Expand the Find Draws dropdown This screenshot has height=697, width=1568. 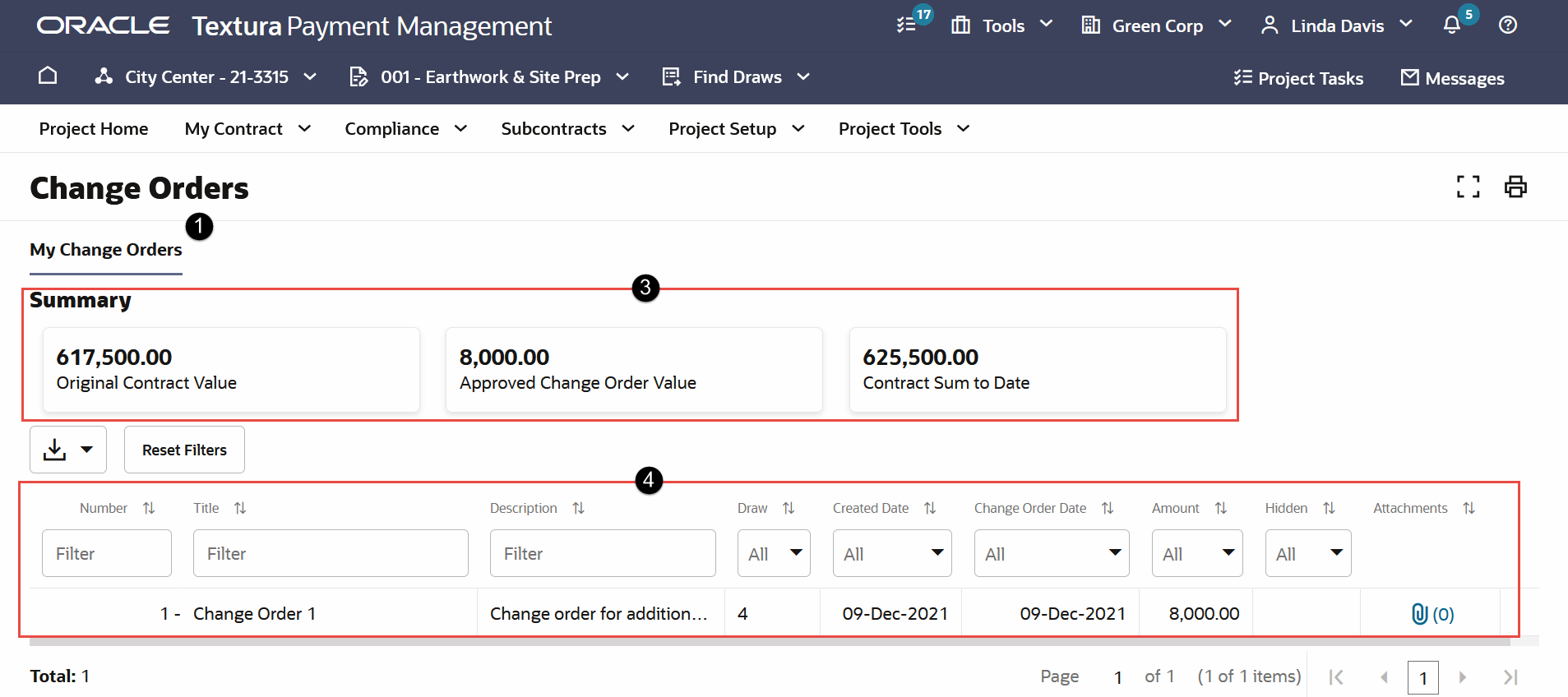[737, 76]
